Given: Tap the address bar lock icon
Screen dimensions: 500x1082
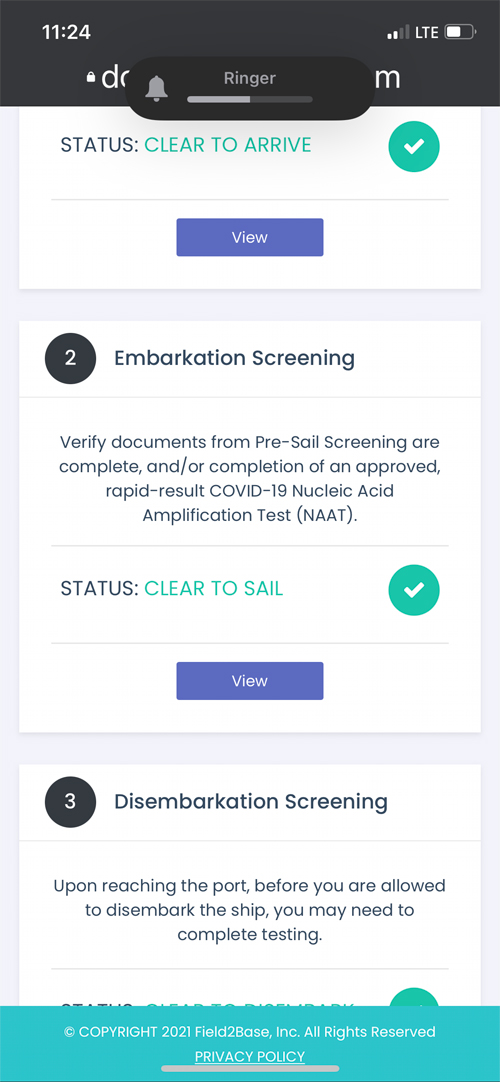Looking at the screenshot, I should point(91,78).
